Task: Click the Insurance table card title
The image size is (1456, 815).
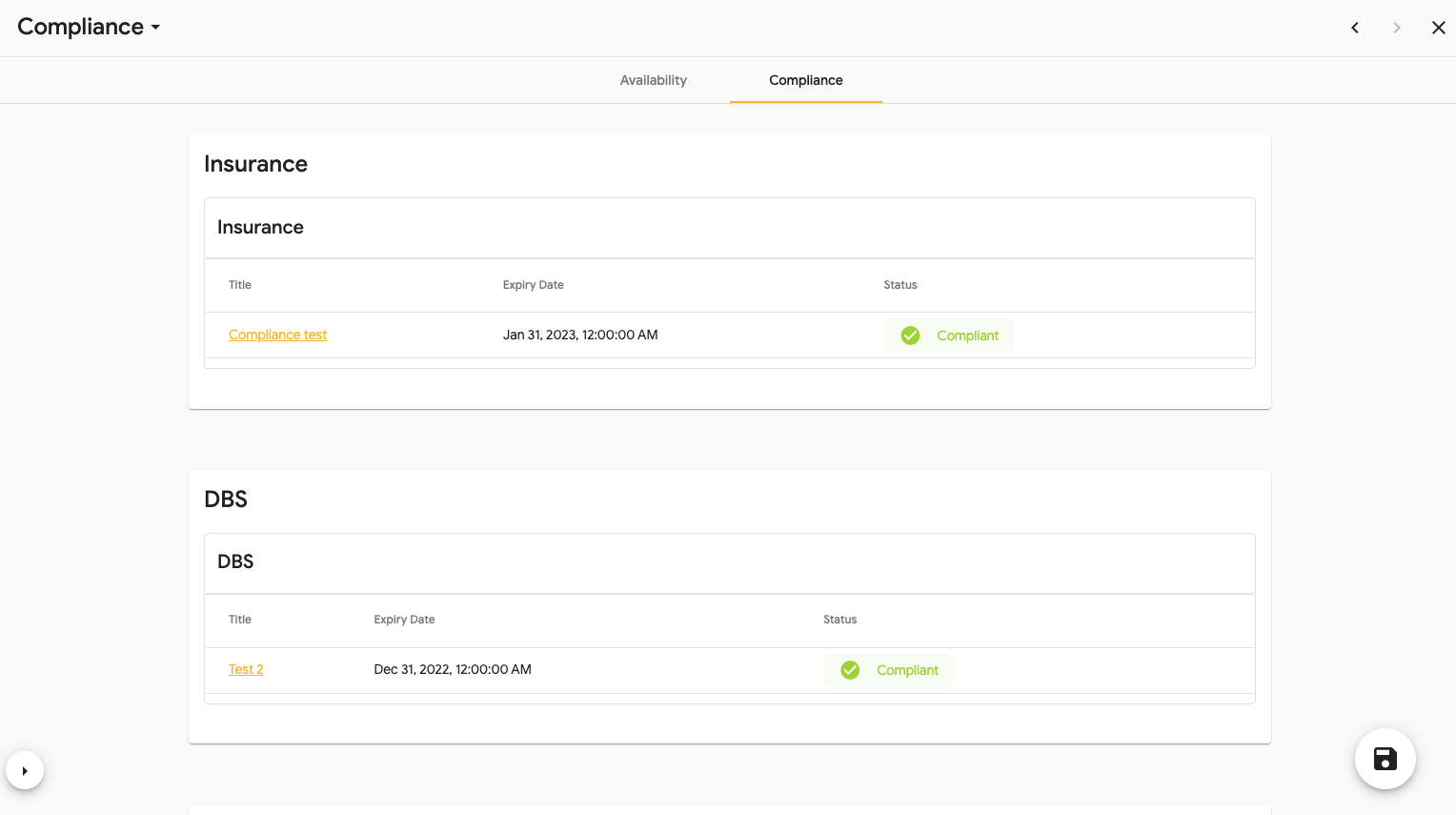Action: click(260, 227)
